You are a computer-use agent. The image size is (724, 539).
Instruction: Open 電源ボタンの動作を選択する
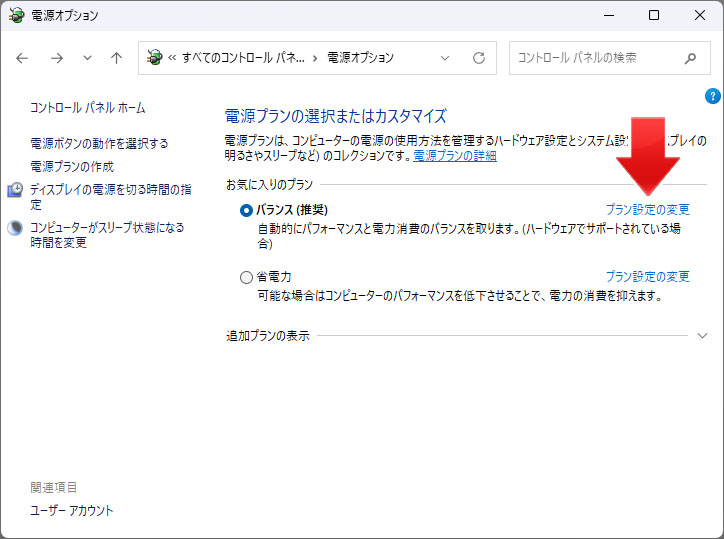coord(99,144)
